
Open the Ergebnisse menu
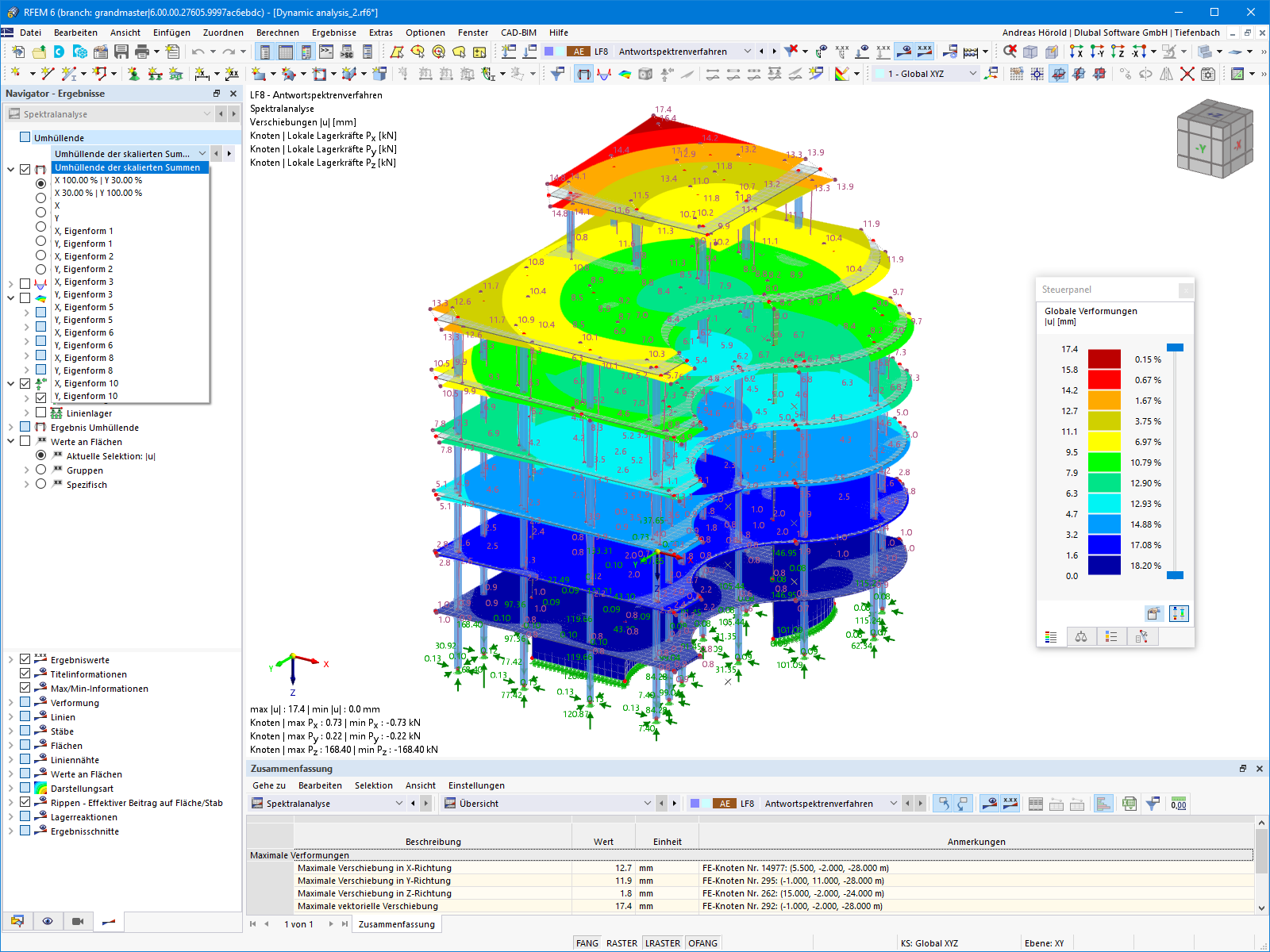point(334,33)
